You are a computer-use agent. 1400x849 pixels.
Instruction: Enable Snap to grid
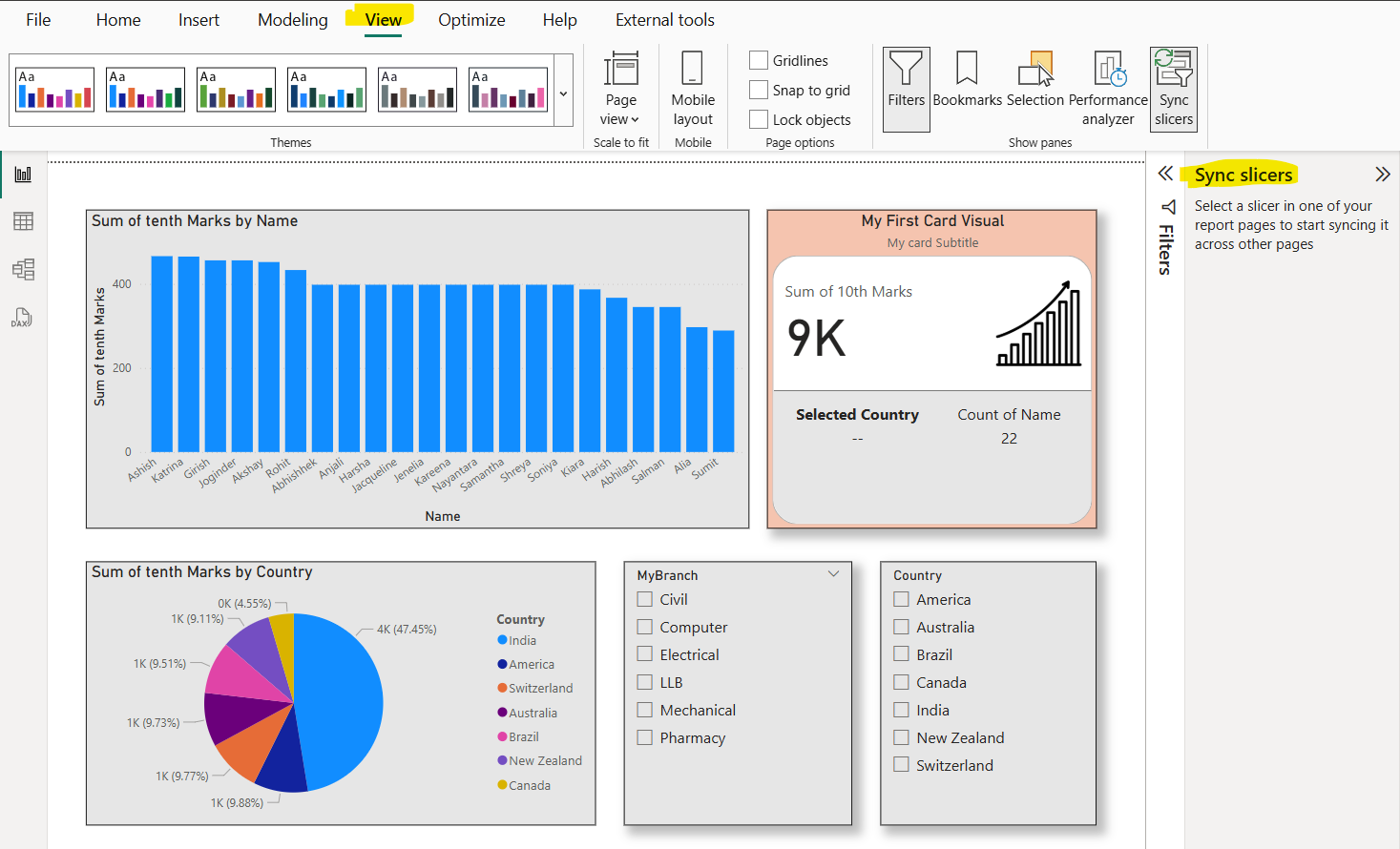click(759, 89)
